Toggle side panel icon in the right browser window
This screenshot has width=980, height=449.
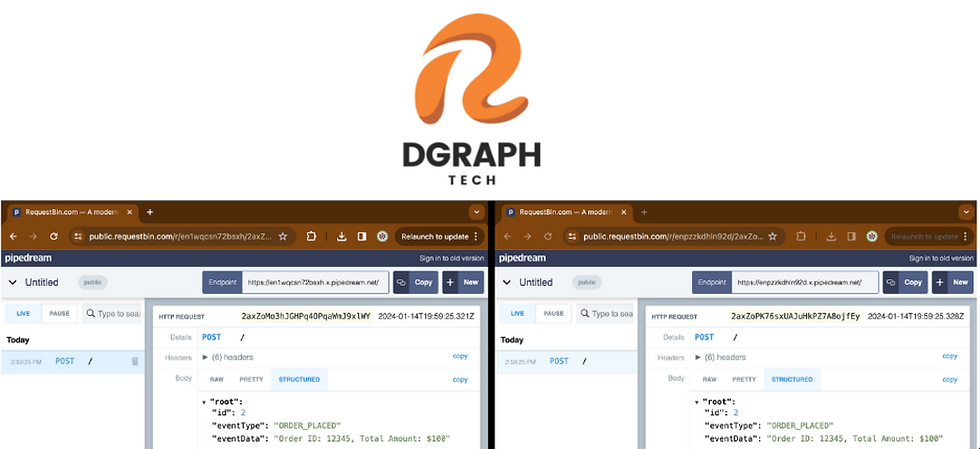point(851,236)
